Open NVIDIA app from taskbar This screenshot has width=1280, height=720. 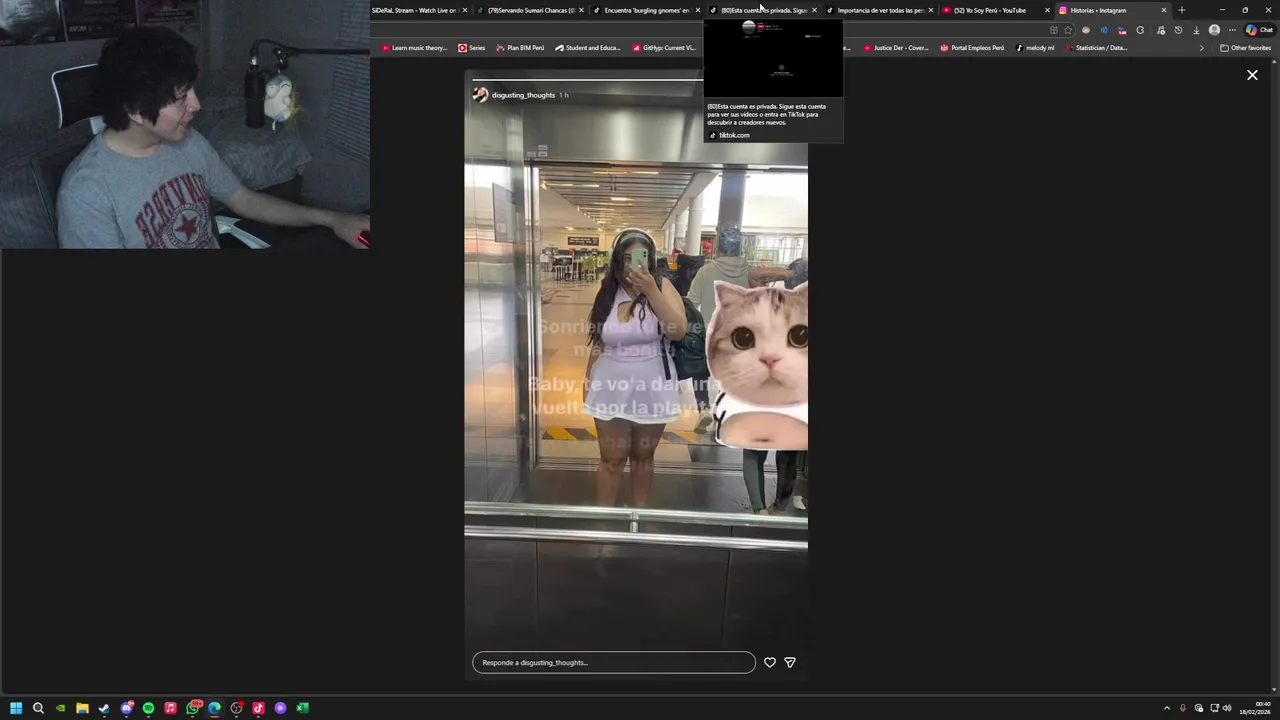pyautogui.click(x=60, y=708)
